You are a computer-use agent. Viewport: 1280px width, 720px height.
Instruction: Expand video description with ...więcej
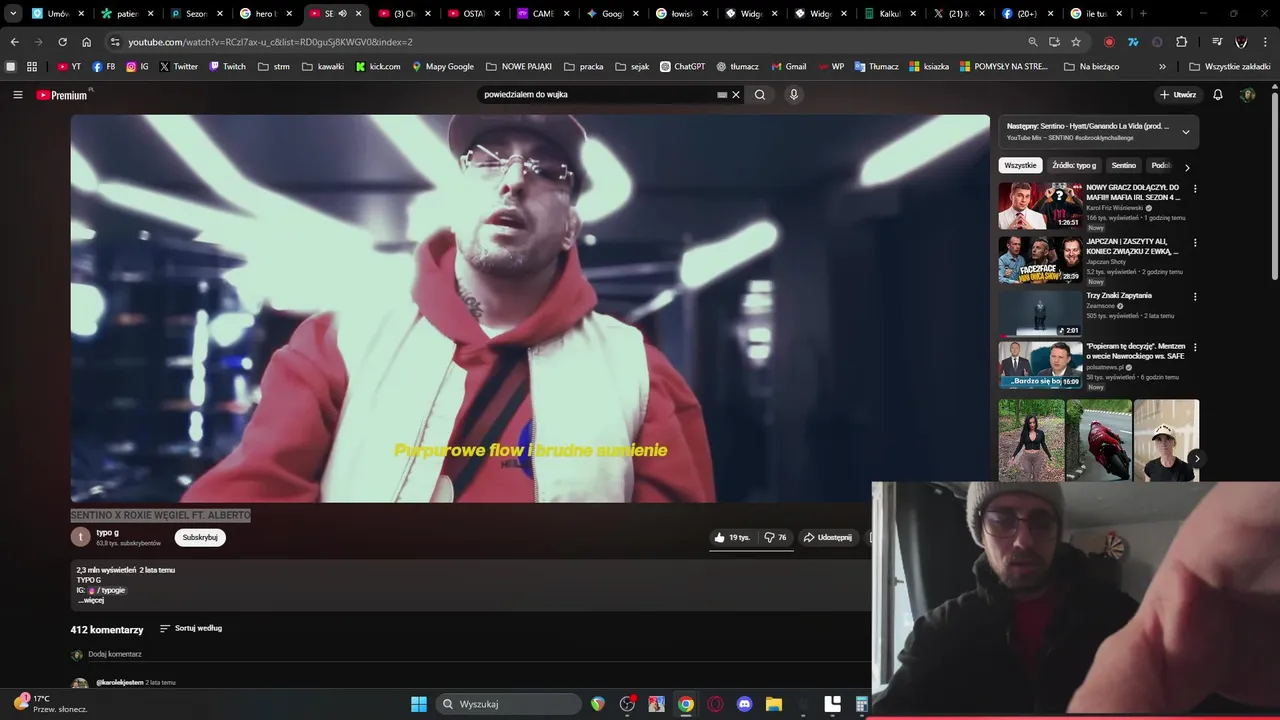90,600
